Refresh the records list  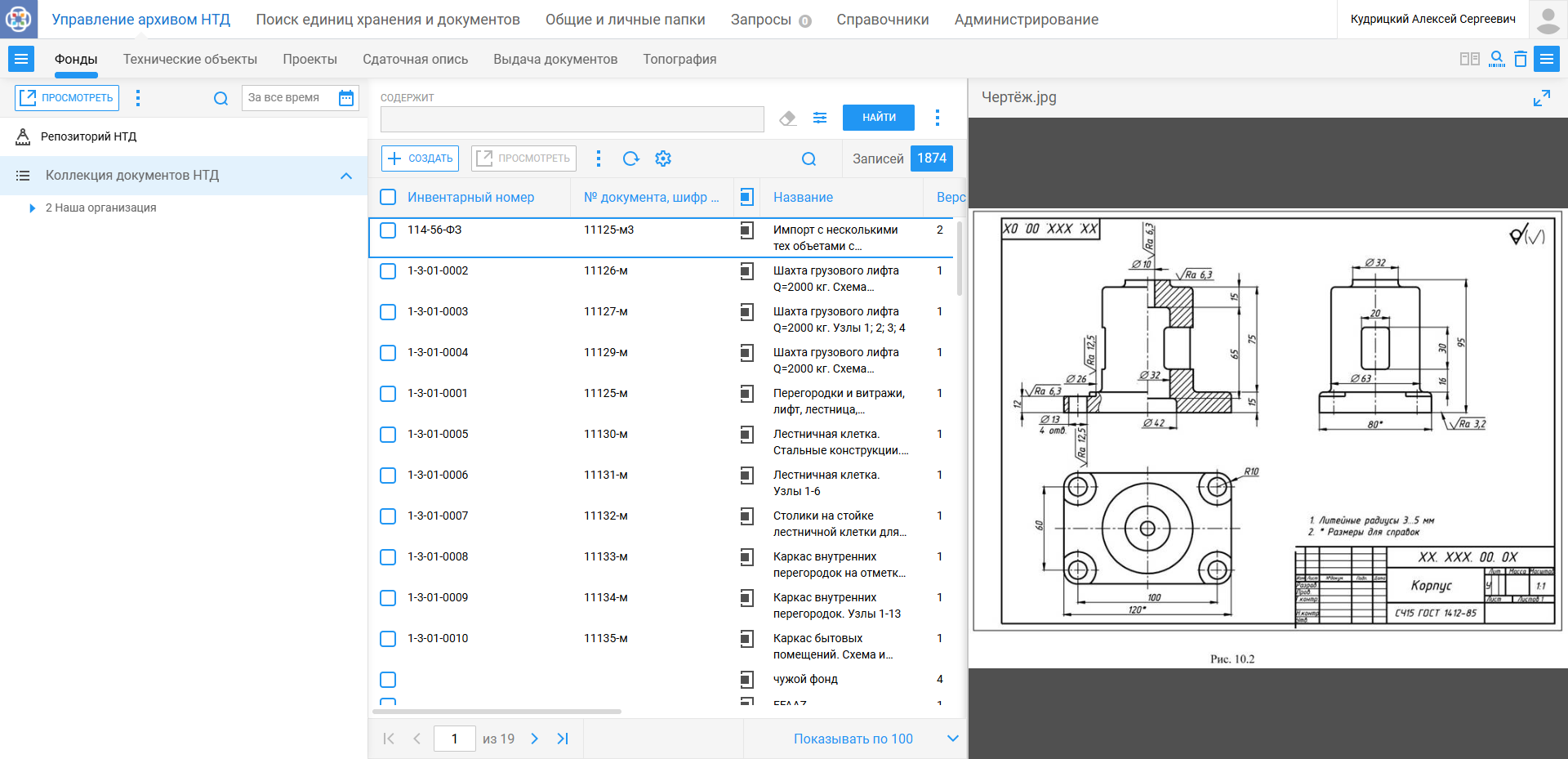pos(630,158)
